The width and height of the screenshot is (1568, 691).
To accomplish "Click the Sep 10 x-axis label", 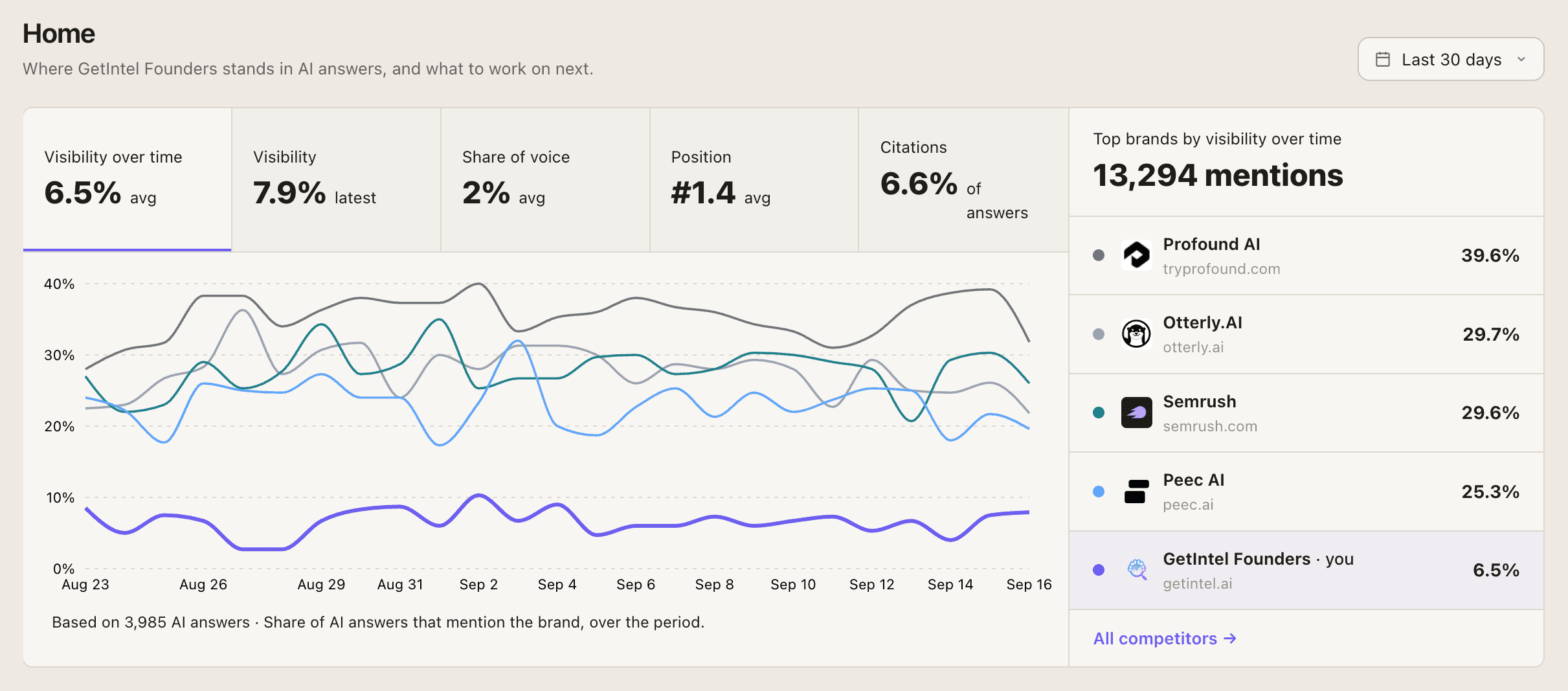I will 793,584.
